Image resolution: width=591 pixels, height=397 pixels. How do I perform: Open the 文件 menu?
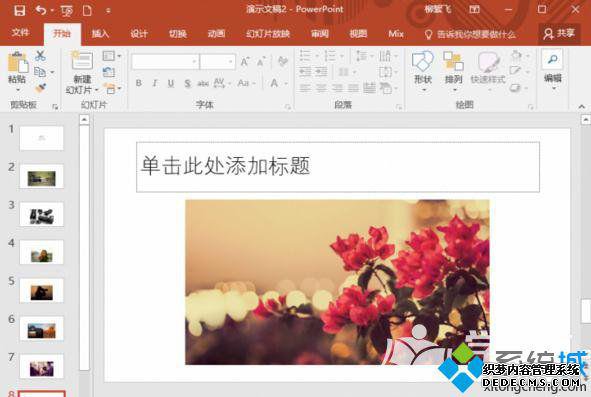20,33
